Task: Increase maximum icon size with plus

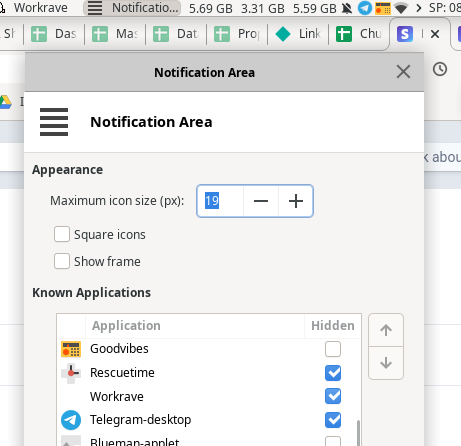Action: click(296, 201)
